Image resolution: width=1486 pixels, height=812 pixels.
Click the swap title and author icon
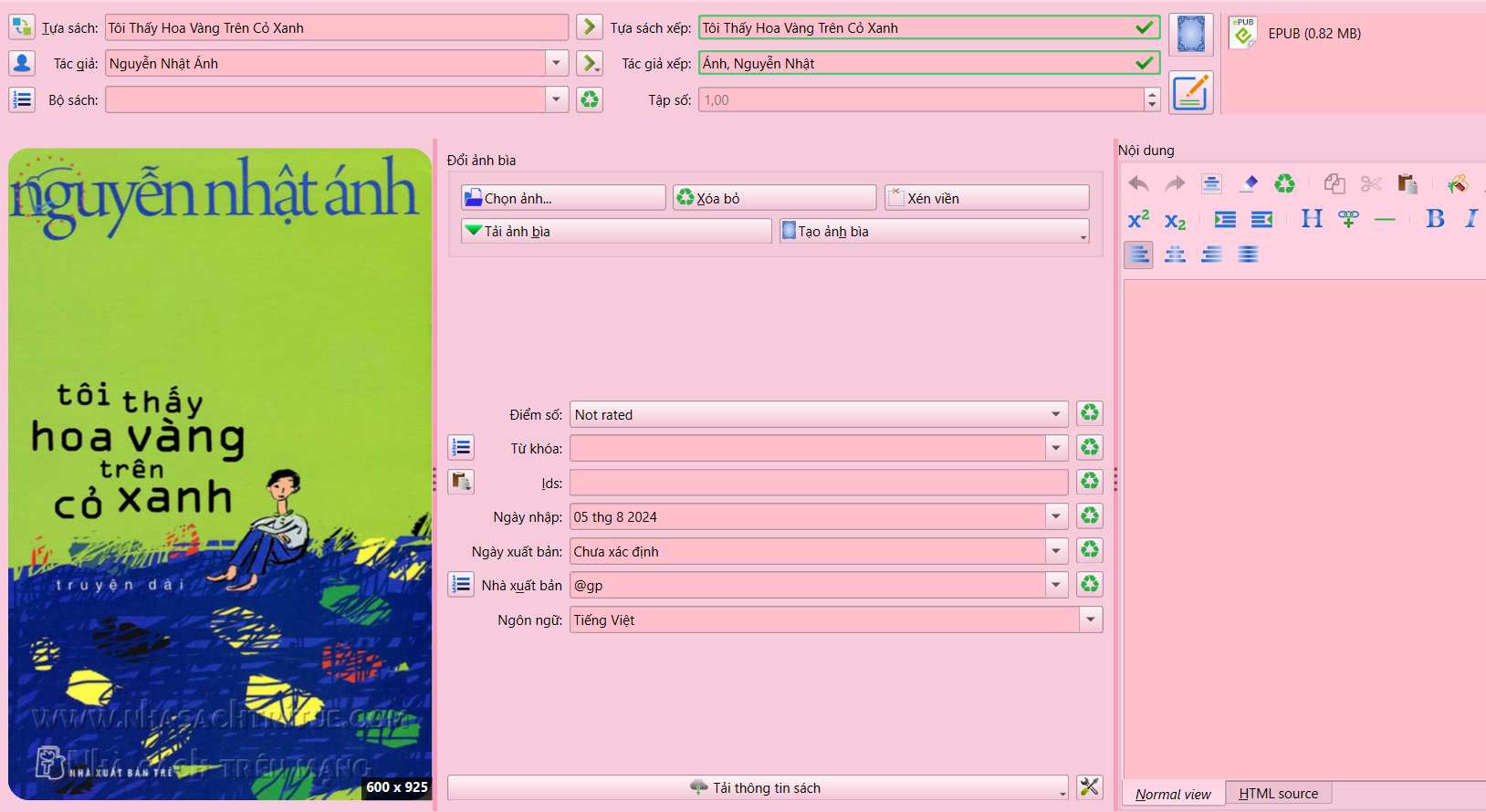point(22,27)
